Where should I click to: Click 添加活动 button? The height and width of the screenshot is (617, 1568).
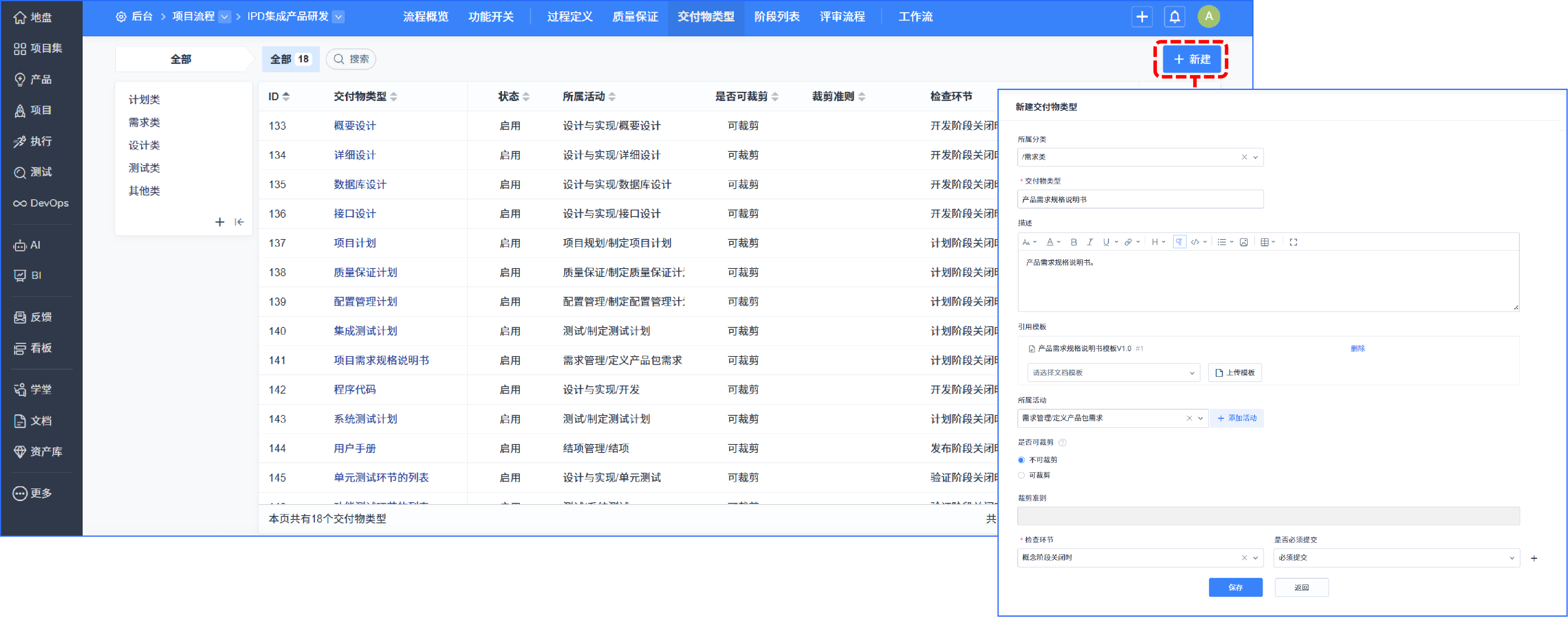coord(1236,418)
